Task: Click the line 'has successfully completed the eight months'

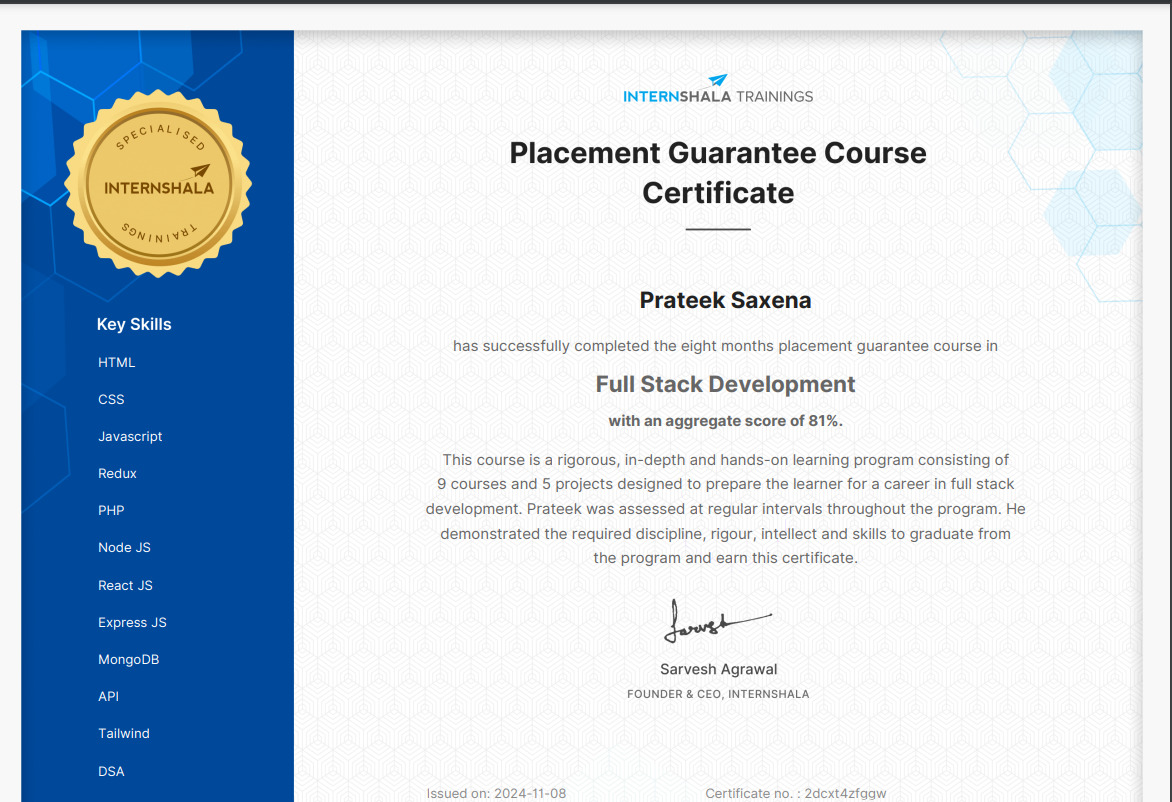Action: click(x=725, y=346)
